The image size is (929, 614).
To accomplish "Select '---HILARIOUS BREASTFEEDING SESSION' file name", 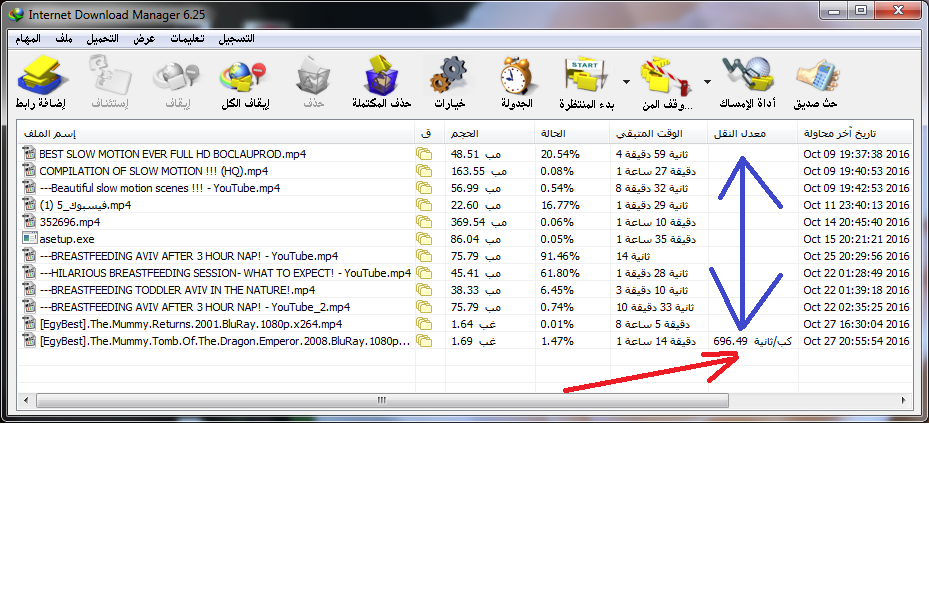I will [225, 273].
